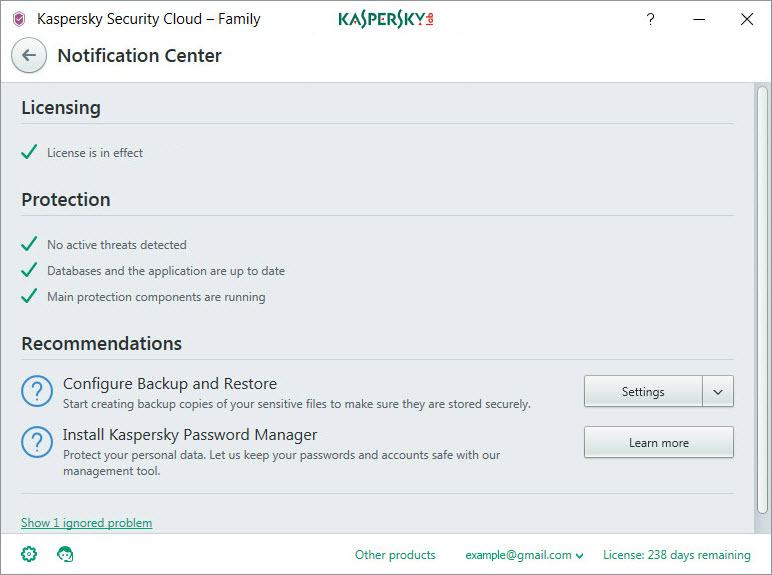Click the Kaspersky shield icon in title bar
Image resolution: width=772 pixels, height=575 pixels.
coord(18,19)
